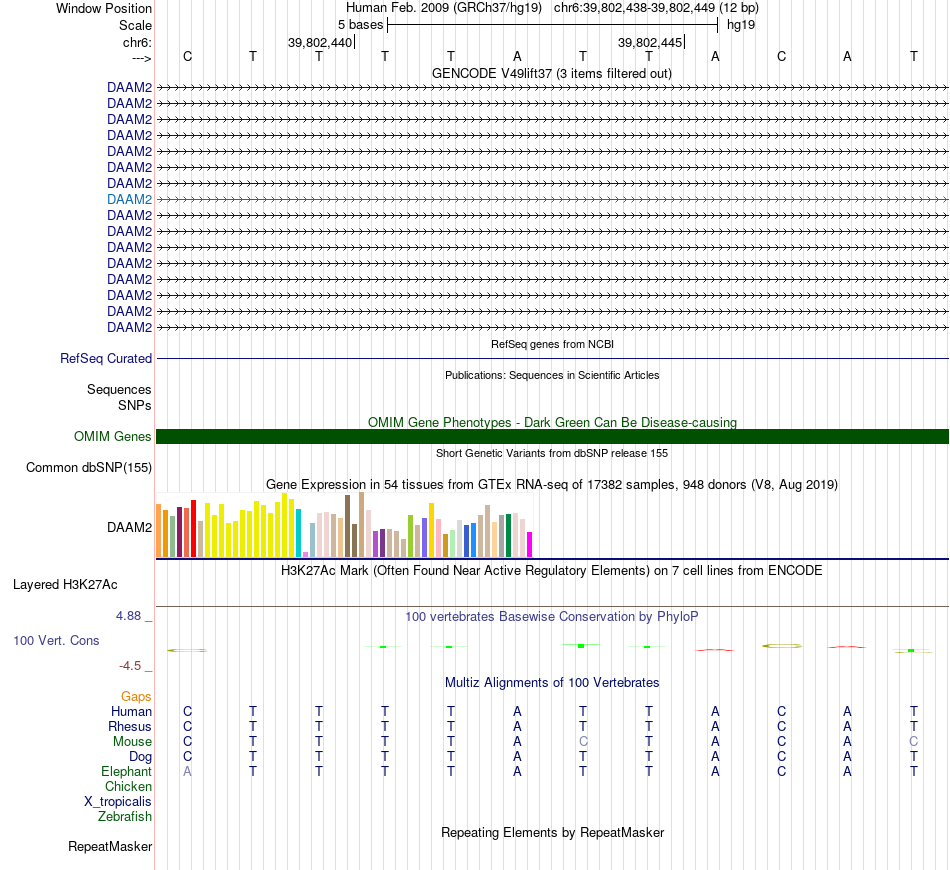The image size is (950, 870).
Task: Click 'Repeating Elements by RepeatMasker' title
Action: pyautogui.click(x=553, y=832)
